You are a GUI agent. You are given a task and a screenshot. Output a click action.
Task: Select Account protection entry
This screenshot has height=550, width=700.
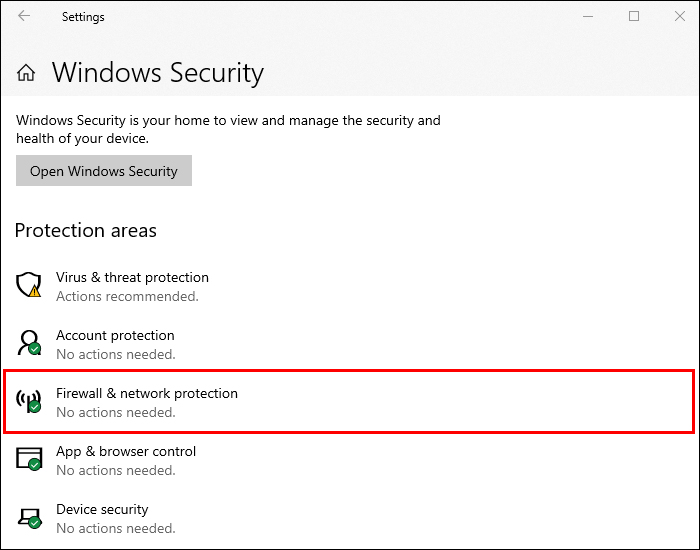[x=115, y=335]
